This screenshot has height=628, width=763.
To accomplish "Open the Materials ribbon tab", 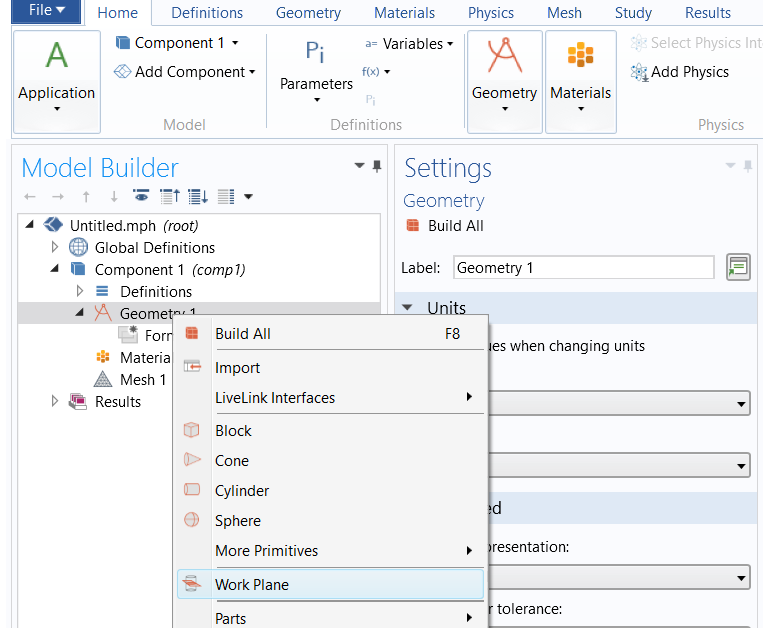I will click(x=404, y=13).
